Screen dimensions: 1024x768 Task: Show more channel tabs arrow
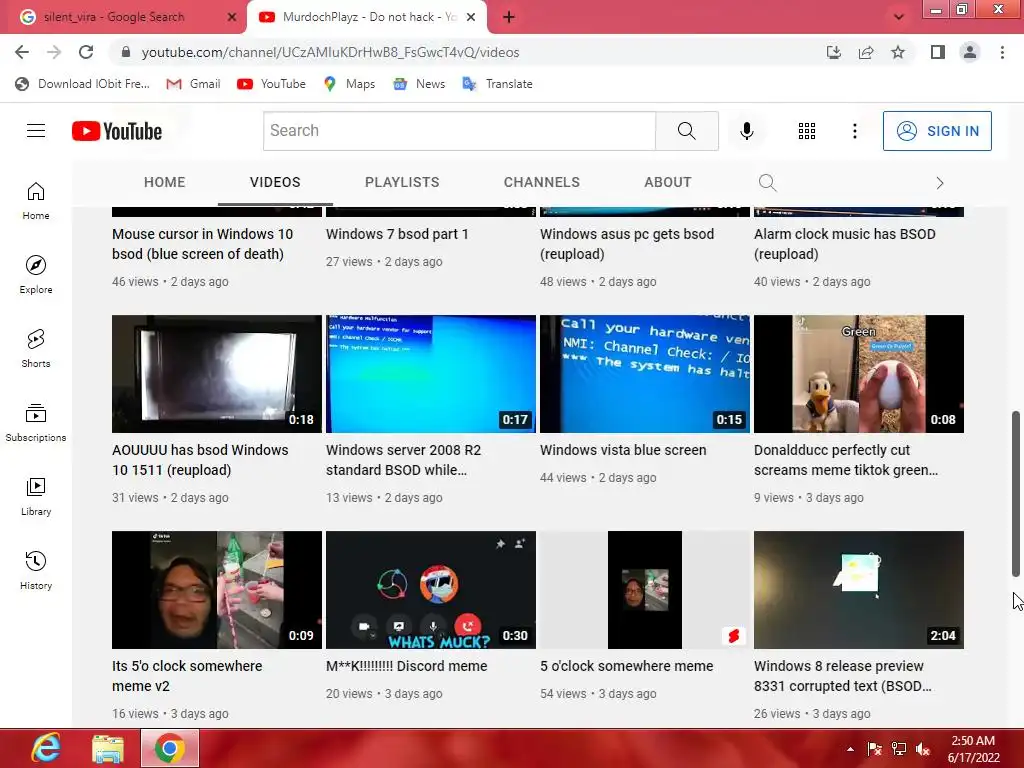(940, 183)
